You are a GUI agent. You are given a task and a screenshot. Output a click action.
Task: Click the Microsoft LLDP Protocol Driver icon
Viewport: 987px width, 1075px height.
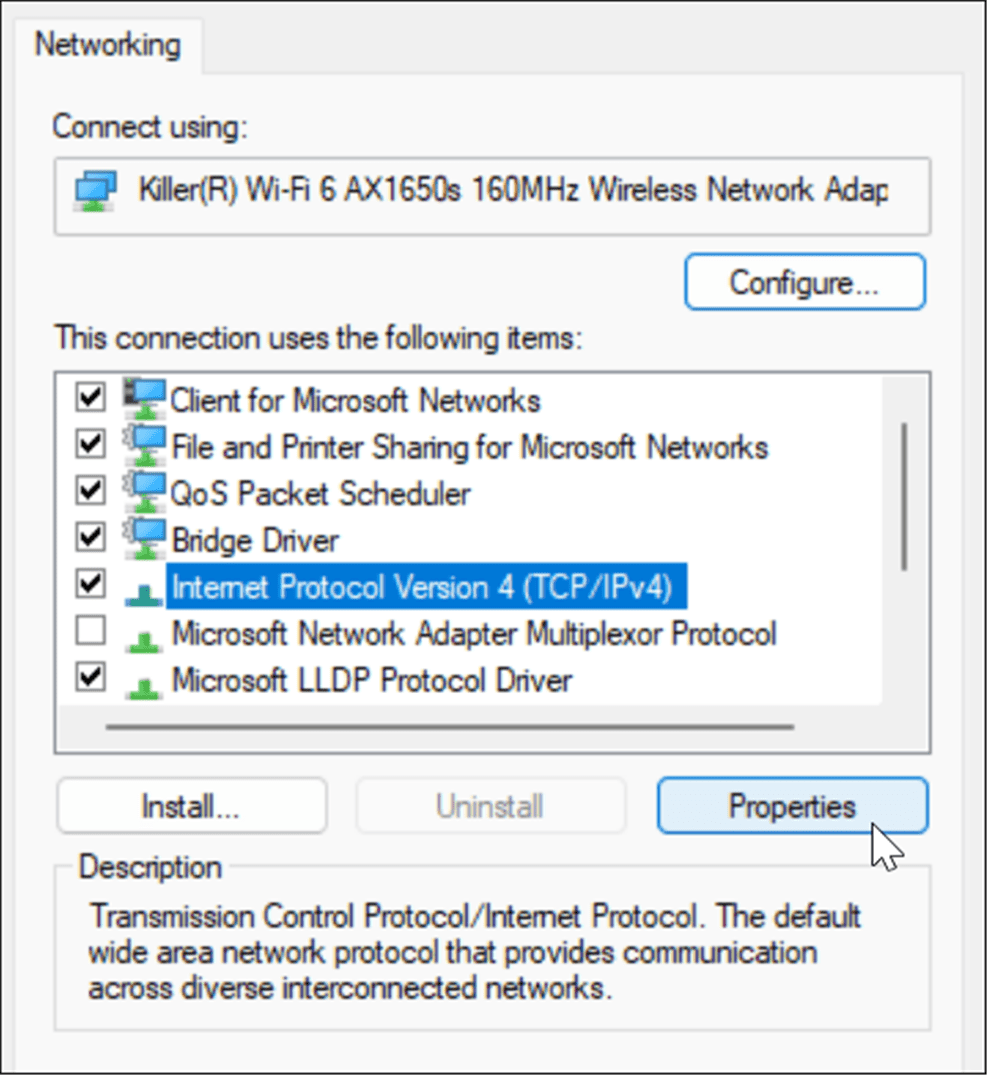tap(144, 688)
